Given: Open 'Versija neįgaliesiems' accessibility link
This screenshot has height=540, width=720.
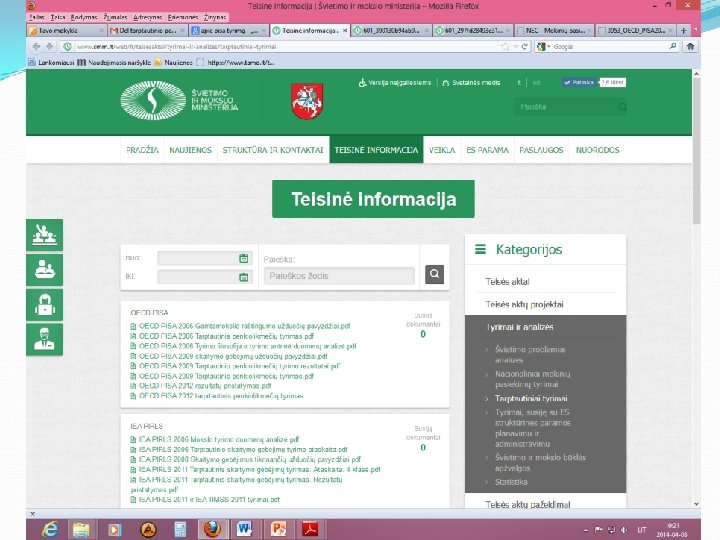Looking at the screenshot, I should [395, 83].
